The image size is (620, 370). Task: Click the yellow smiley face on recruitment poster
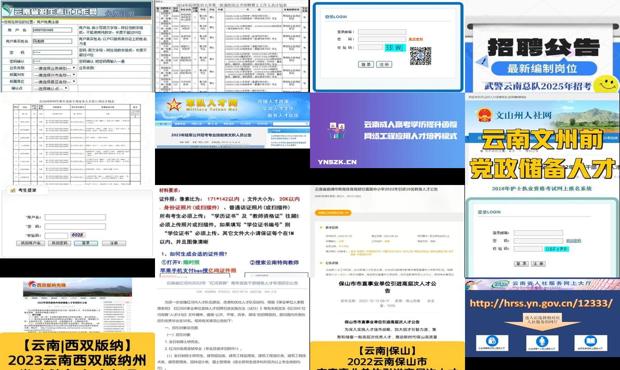[x=606, y=84]
